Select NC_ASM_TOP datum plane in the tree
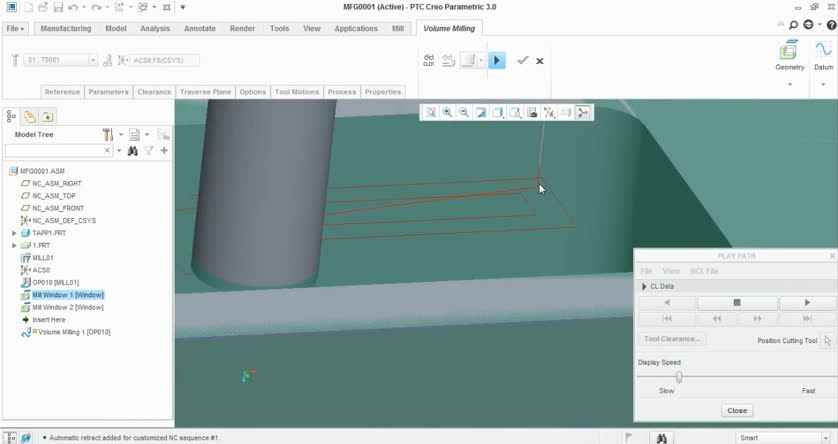 54,196
